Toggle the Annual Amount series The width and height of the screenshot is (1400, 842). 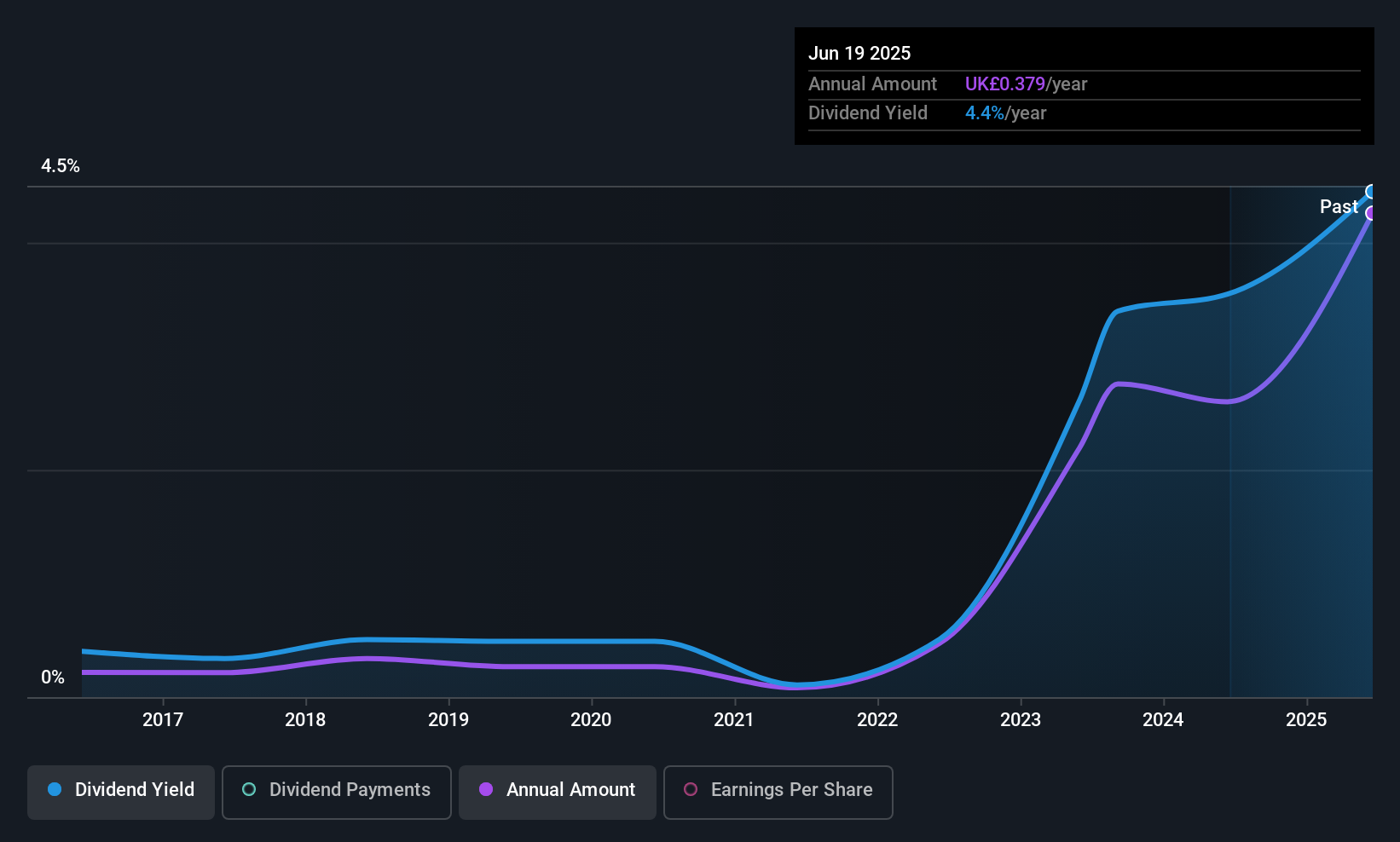(x=557, y=792)
